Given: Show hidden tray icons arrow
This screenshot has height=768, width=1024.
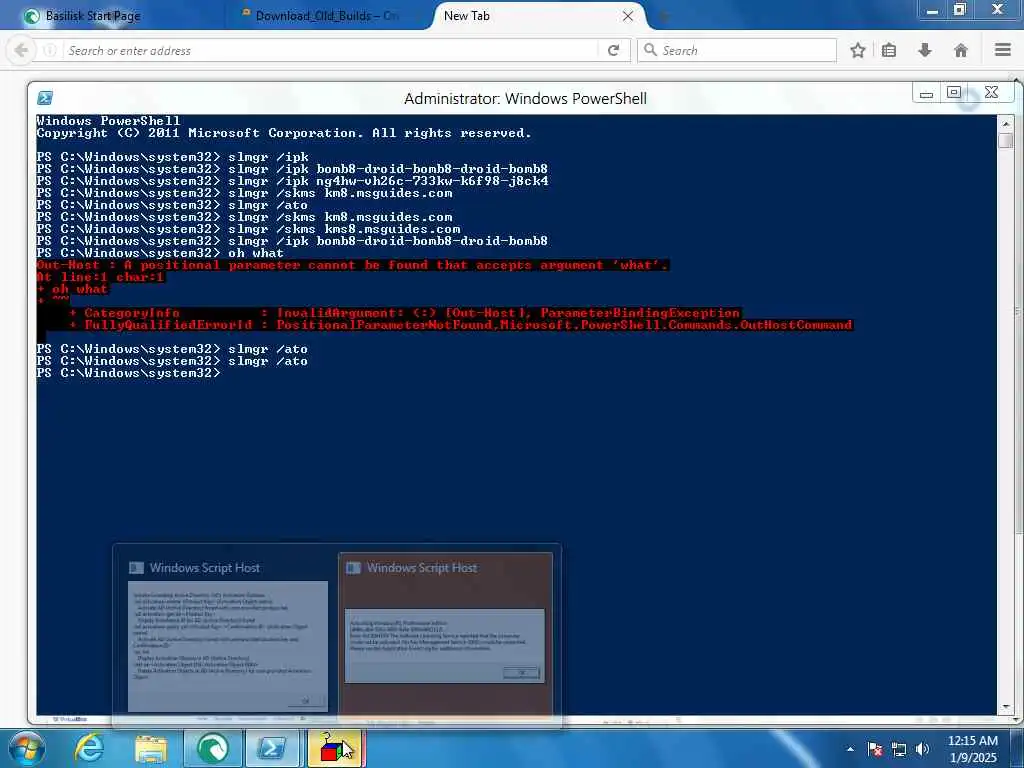Looking at the screenshot, I should pos(850,749).
